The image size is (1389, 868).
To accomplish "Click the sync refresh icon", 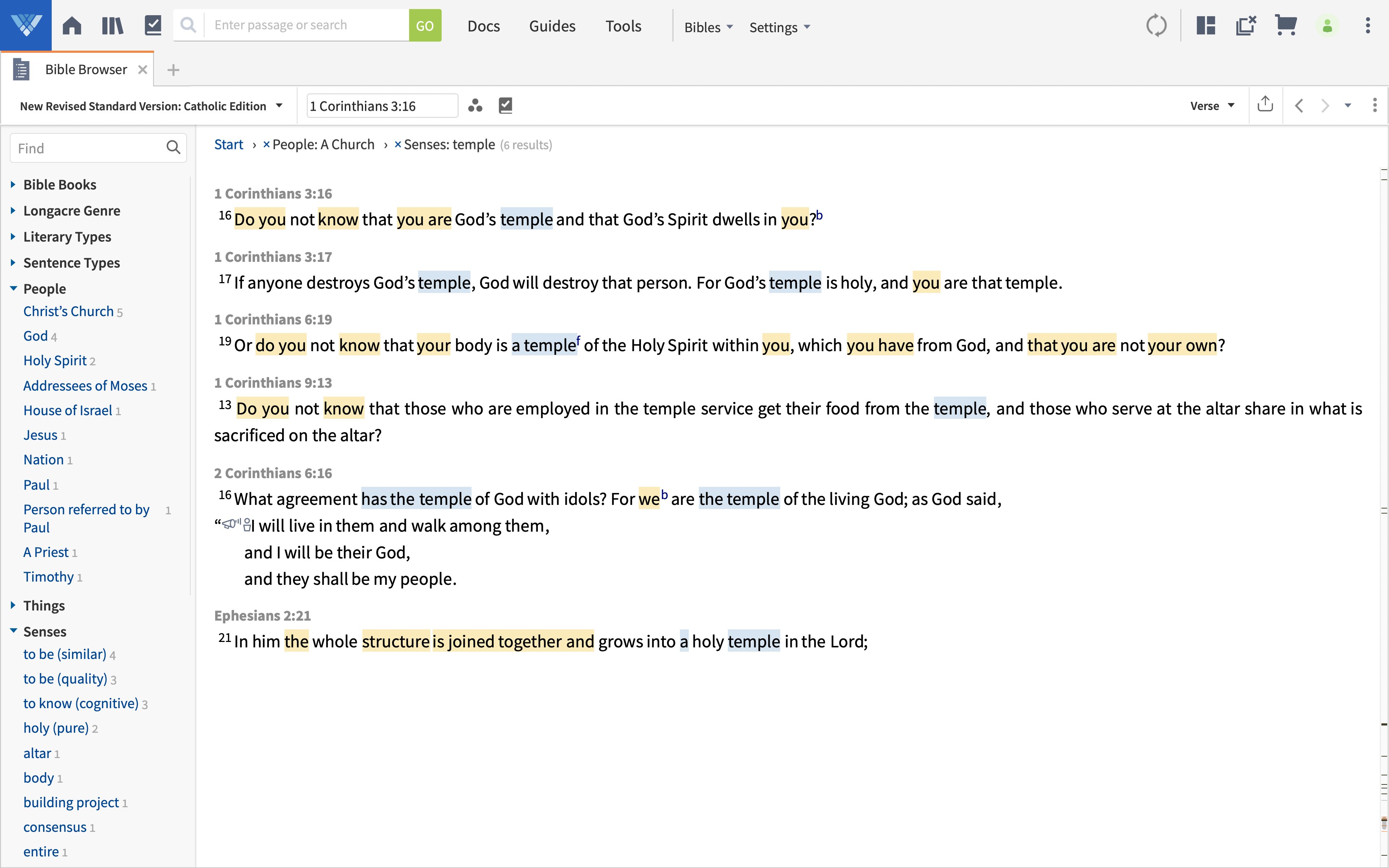I will coord(1156,26).
